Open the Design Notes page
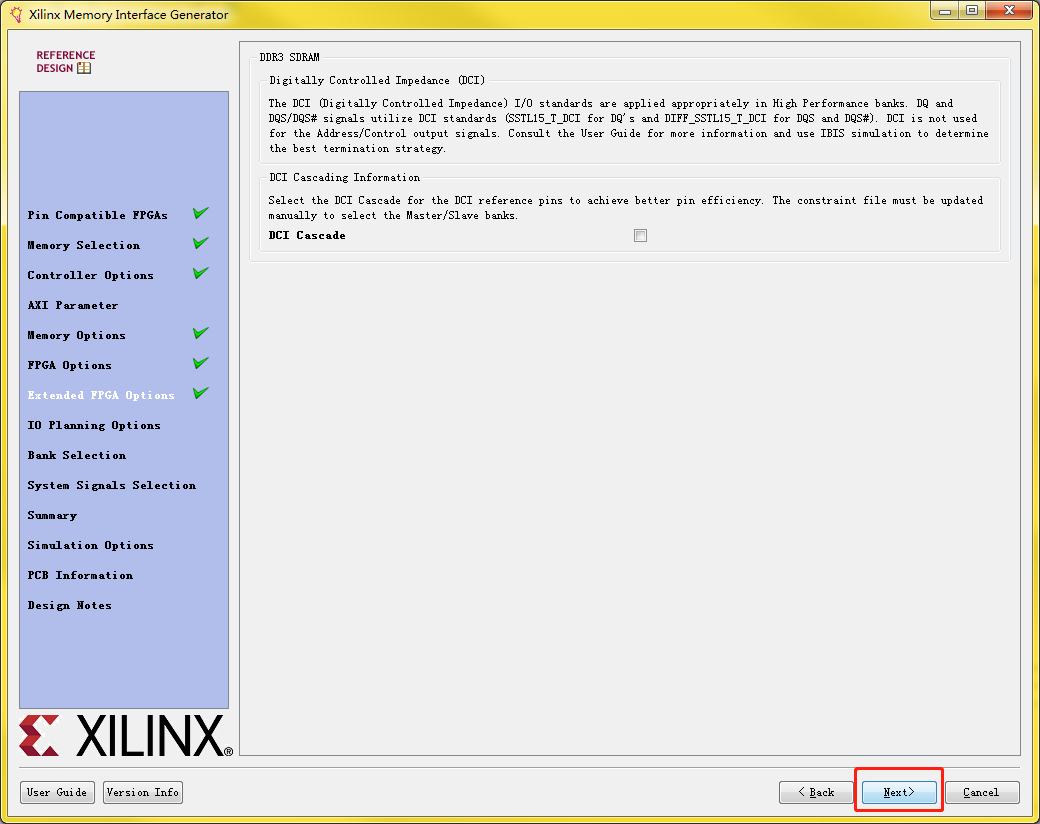The image size is (1040, 824). click(69, 605)
